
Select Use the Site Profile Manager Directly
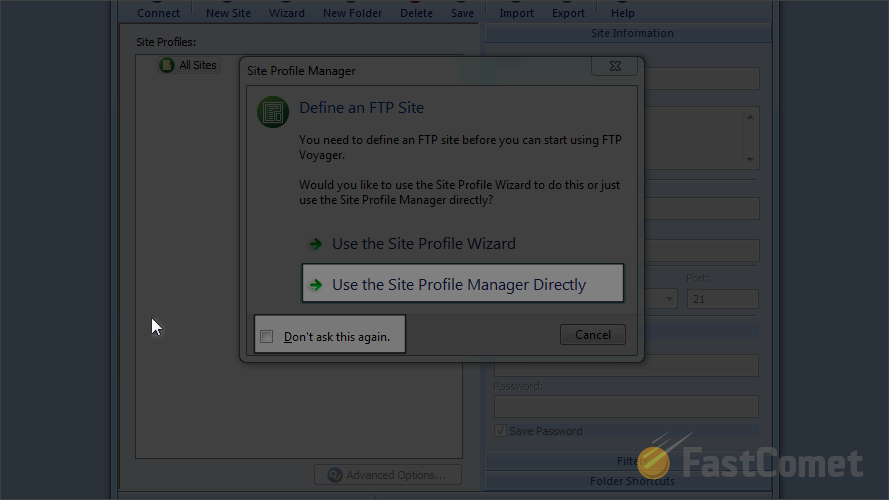coord(462,283)
